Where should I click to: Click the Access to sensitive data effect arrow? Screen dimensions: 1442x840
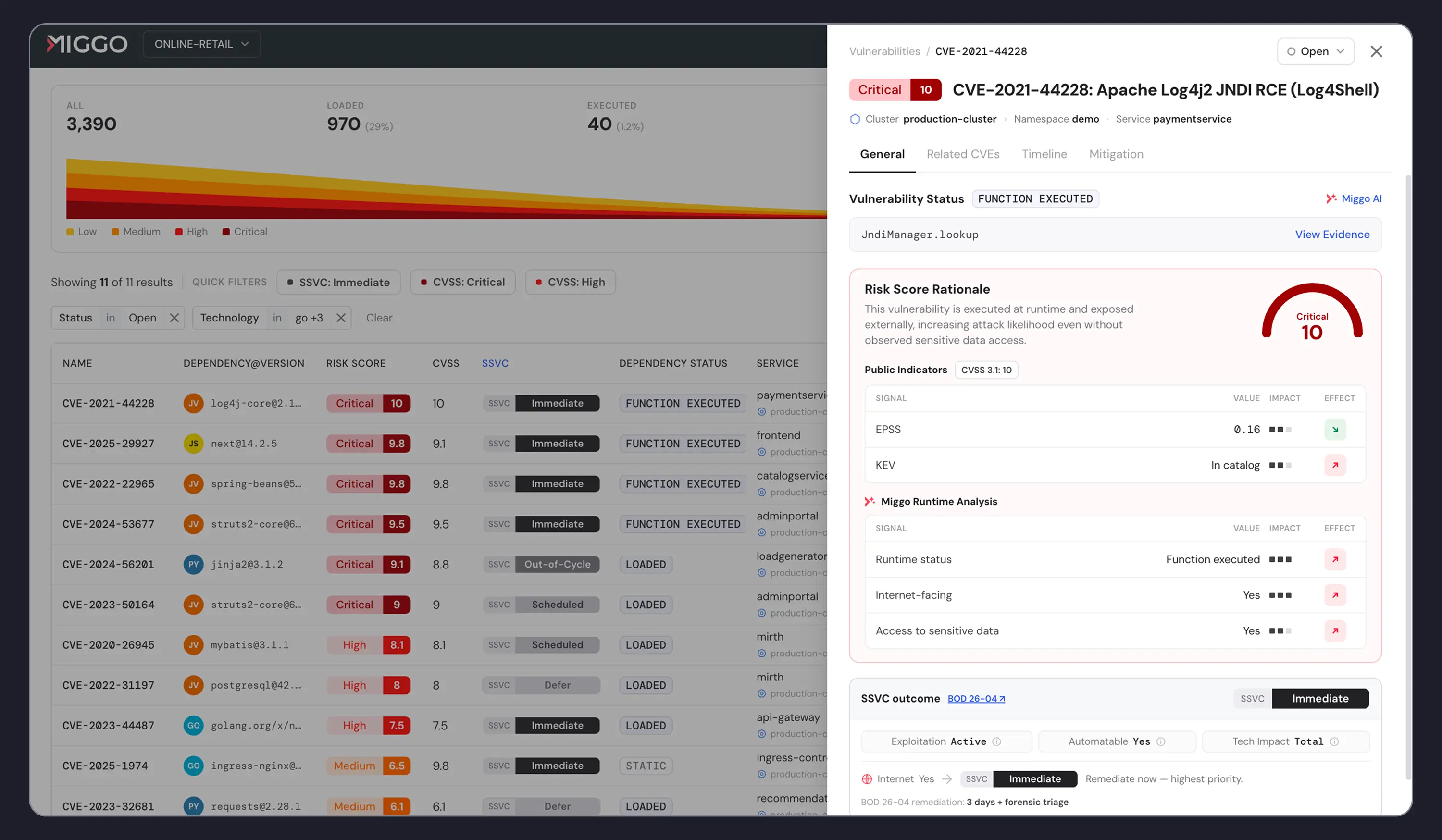[x=1334, y=631]
